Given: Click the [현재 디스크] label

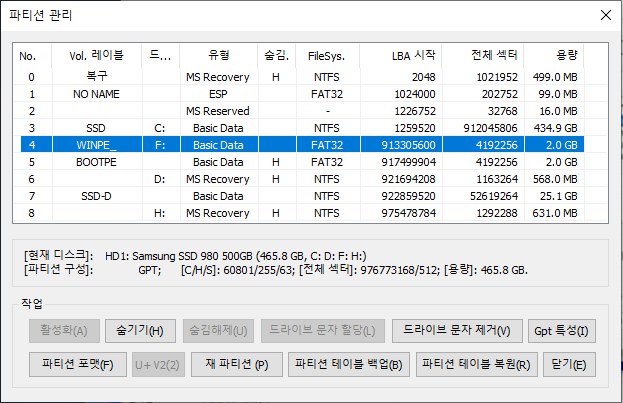Looking at the screenshot, I should click(58, 255).
